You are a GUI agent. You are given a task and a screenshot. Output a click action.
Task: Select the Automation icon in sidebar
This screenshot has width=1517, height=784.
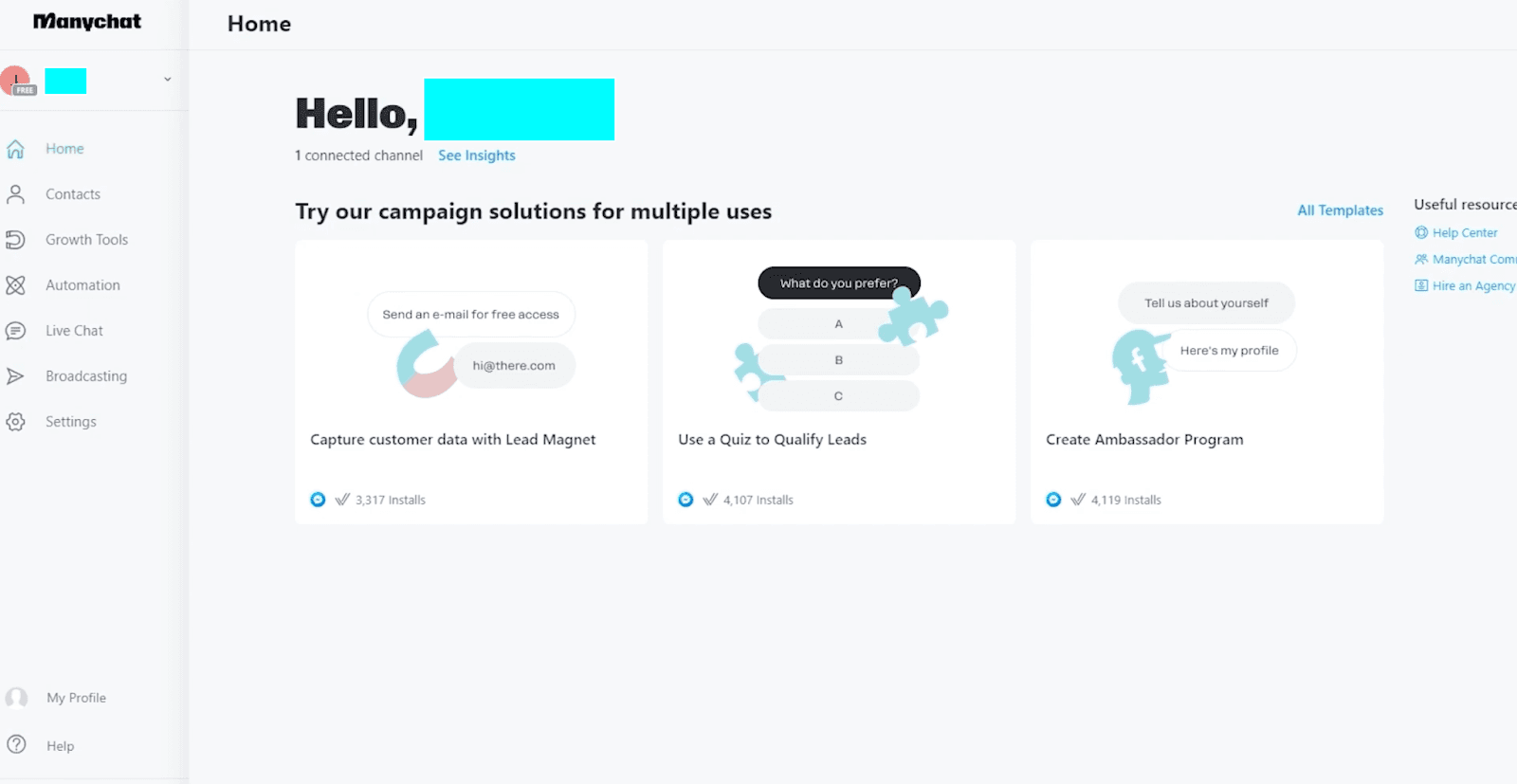tap(15, 285)
